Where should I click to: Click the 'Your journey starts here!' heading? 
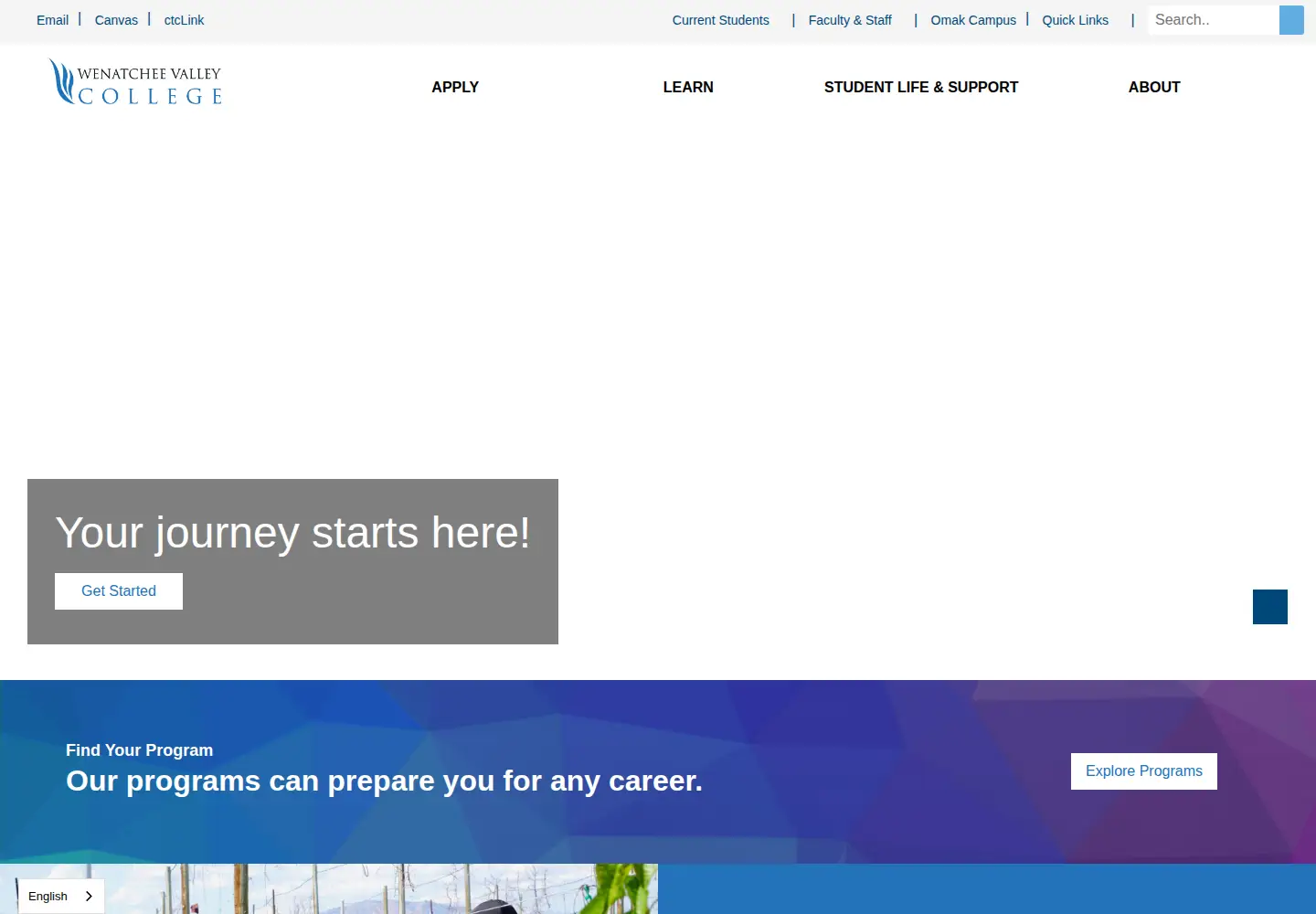pos(292,532)
